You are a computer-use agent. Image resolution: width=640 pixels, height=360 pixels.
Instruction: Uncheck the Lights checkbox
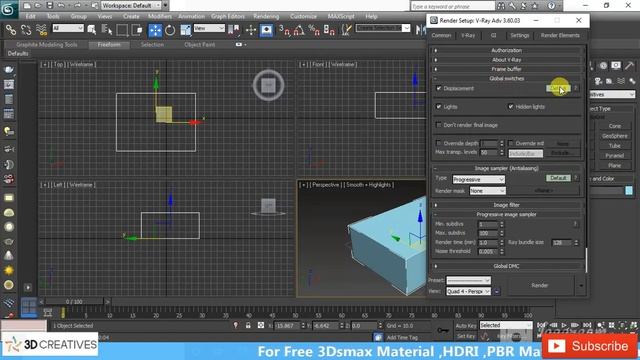point(439,107)
